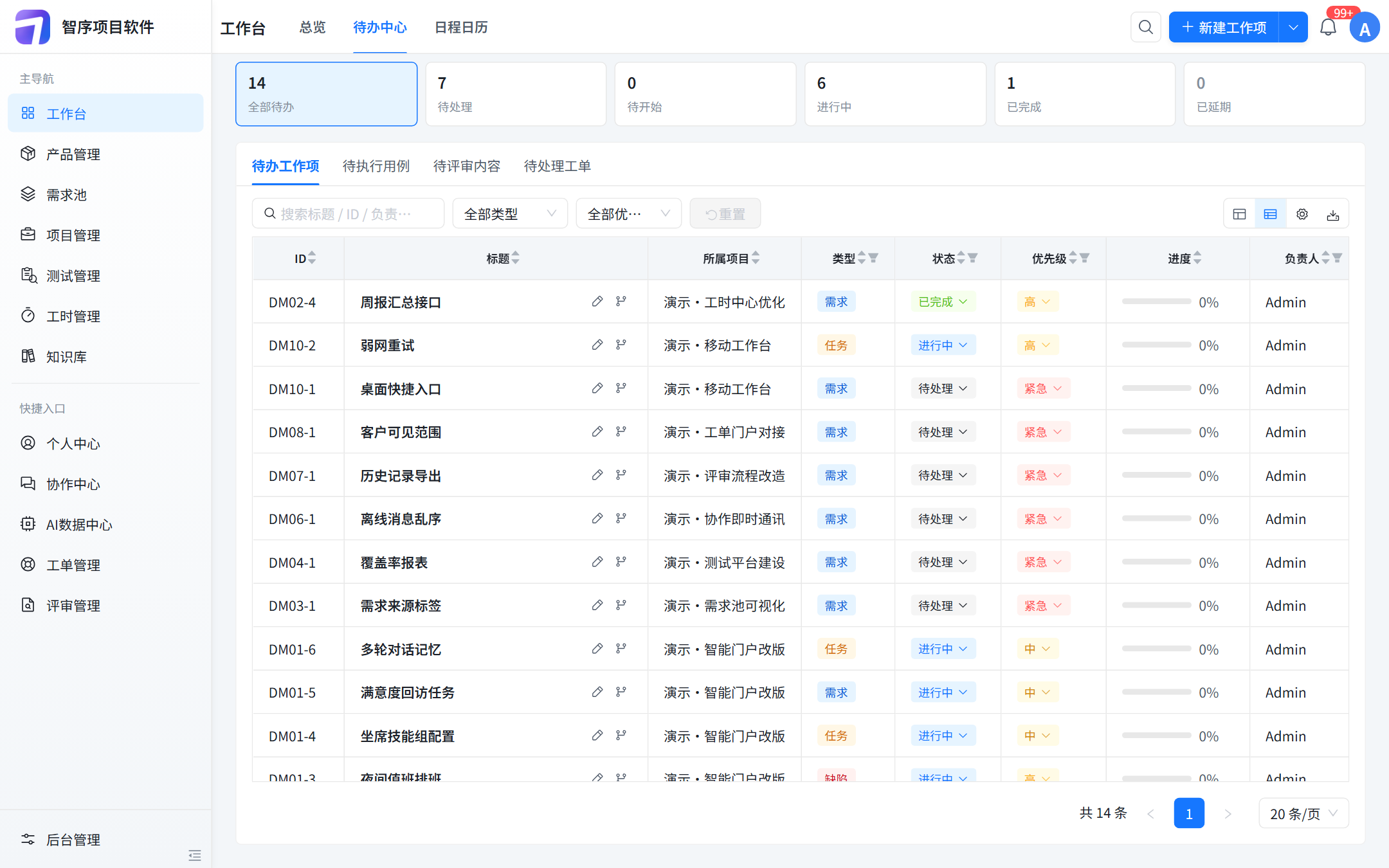Viewport: 1389px width, 868px height.
Task: Filter the 负责人 column
Action: 1338,258
